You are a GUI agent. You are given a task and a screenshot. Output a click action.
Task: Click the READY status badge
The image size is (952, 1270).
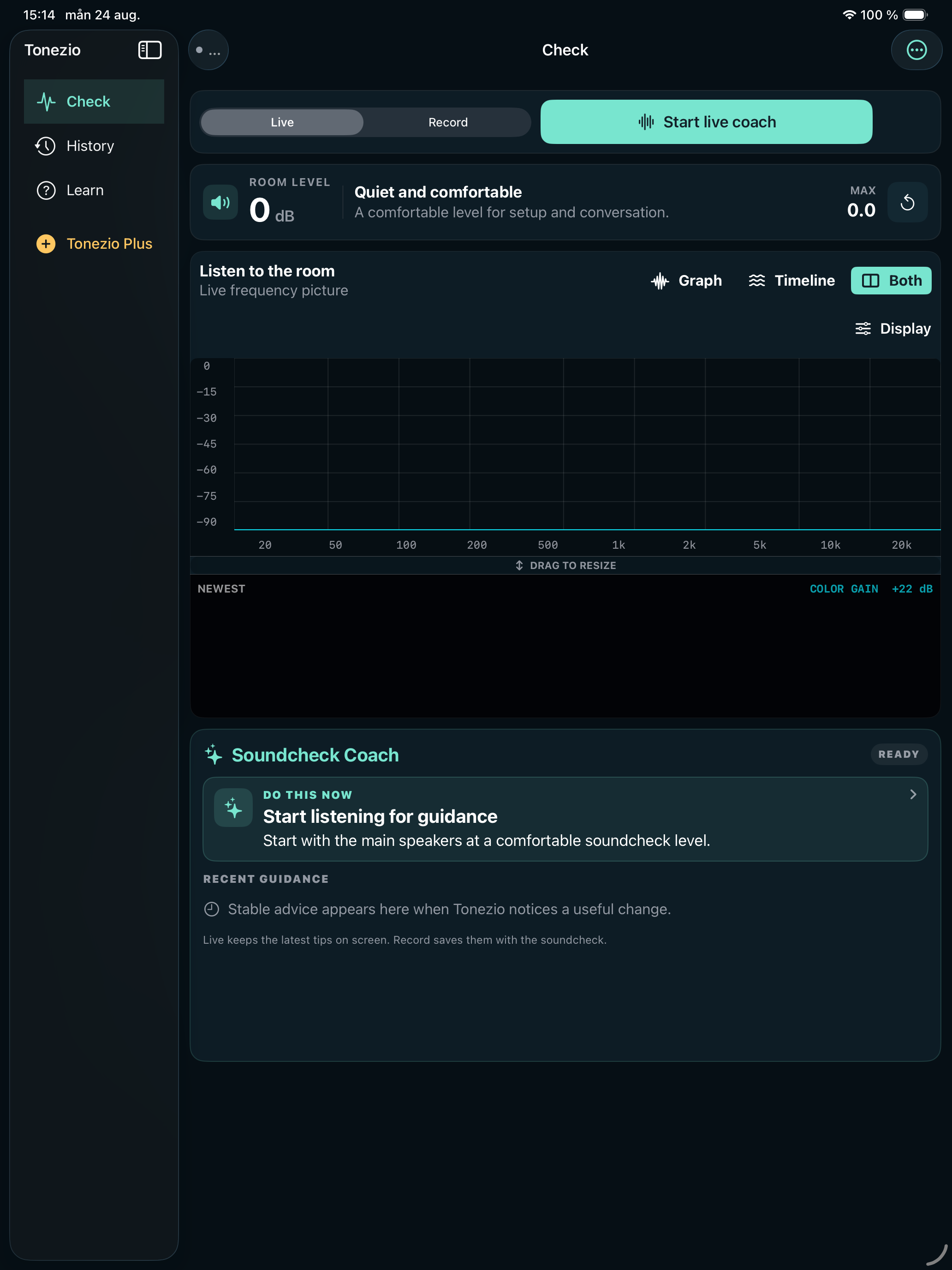(898, 755)
